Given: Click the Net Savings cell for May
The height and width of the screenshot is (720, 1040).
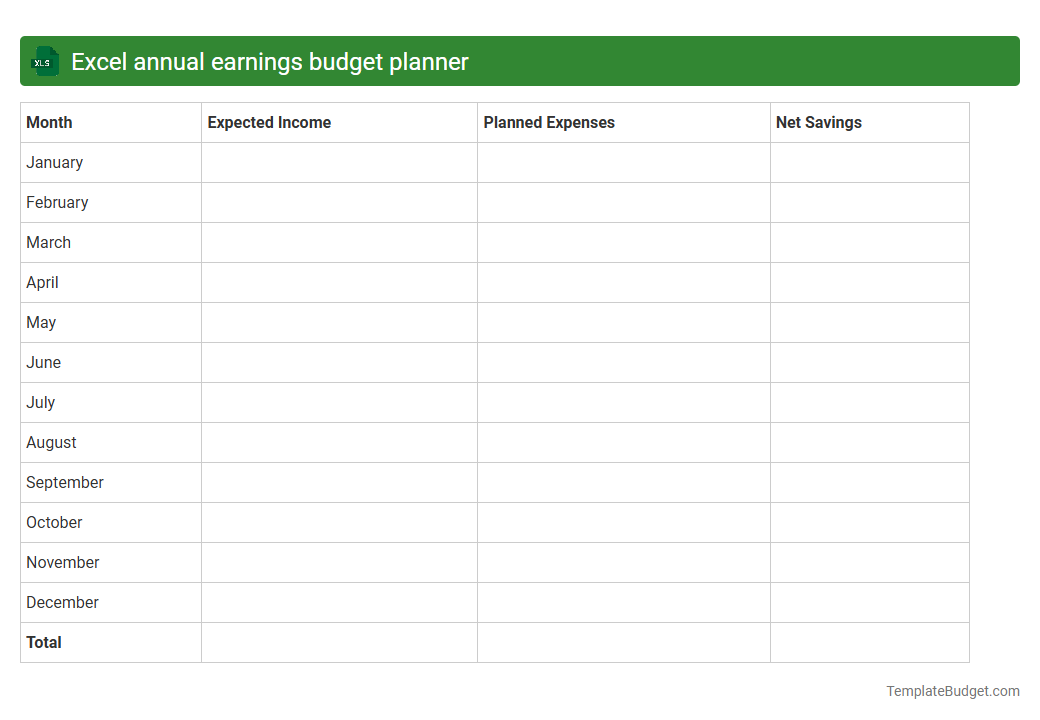Looking at the screenshot, I should click(869, 322).
